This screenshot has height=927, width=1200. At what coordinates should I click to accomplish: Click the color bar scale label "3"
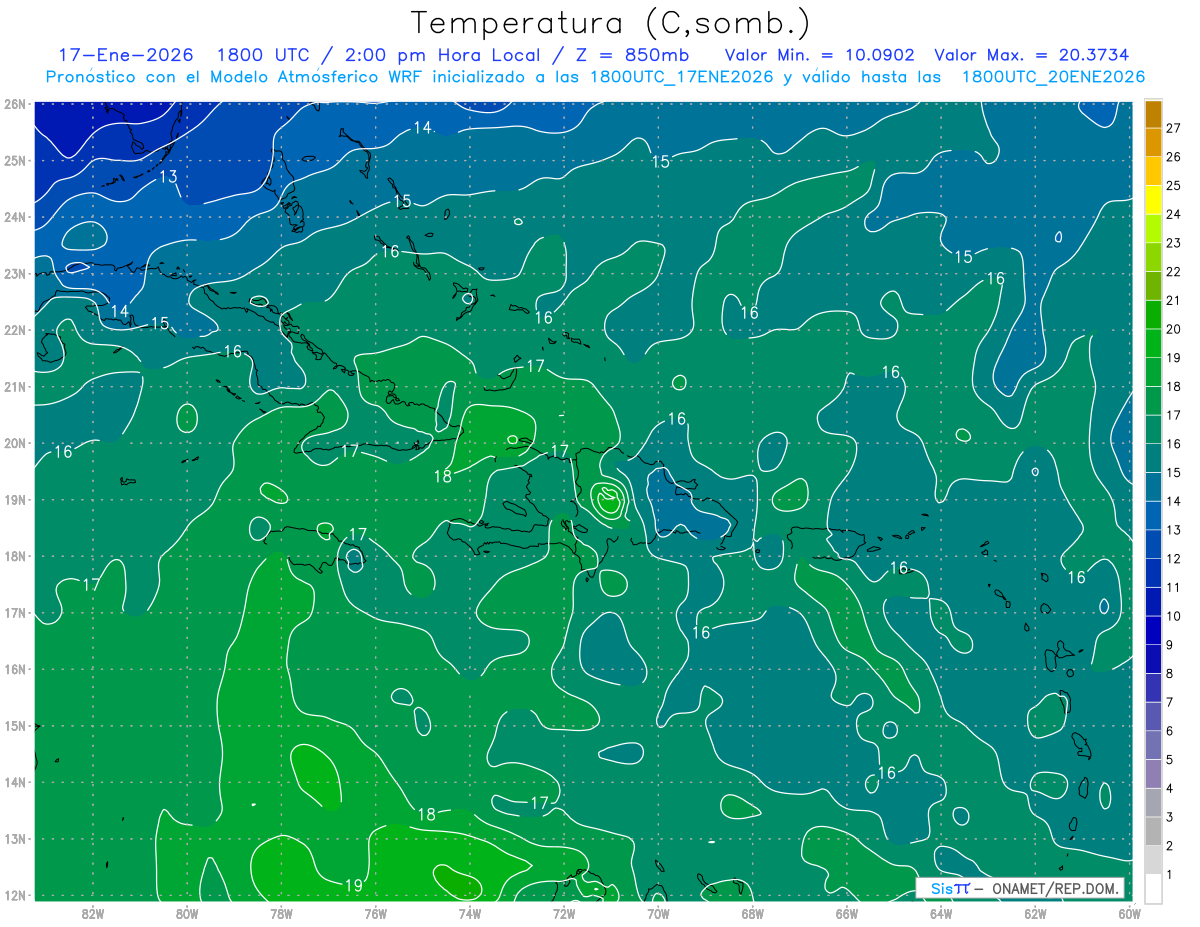1170,817
